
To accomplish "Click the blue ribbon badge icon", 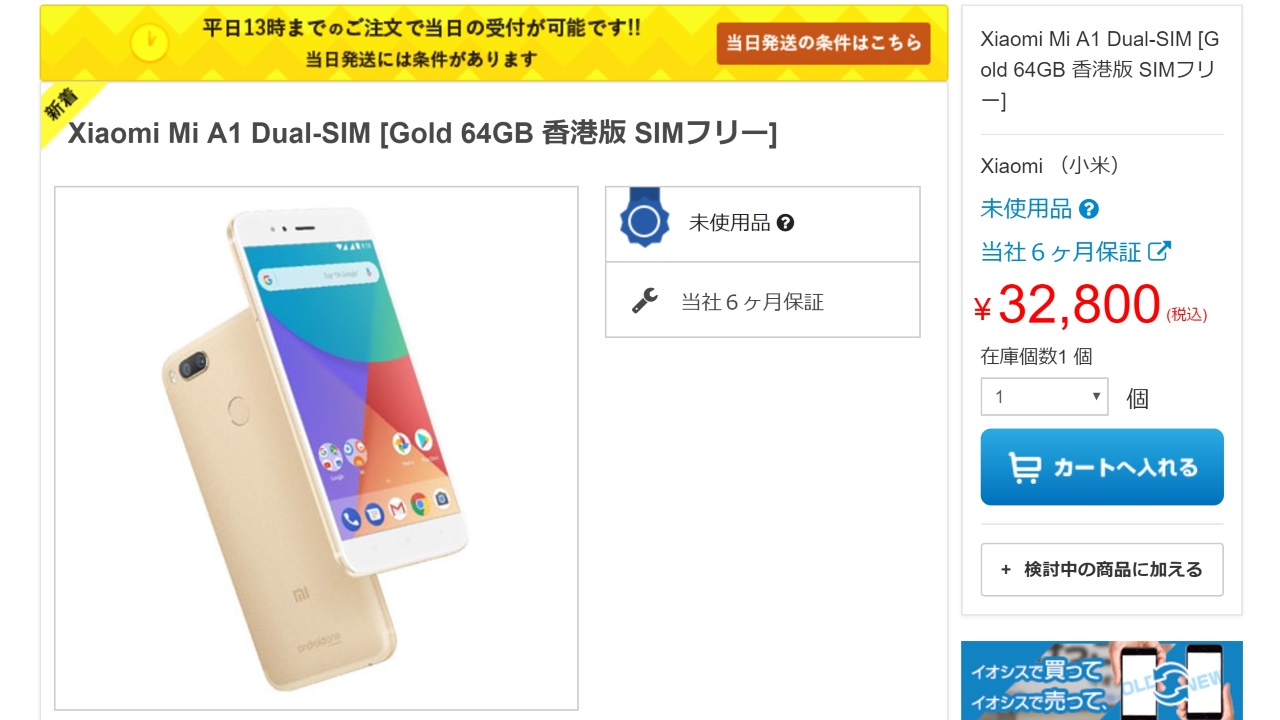I will (x=645, y=220).
